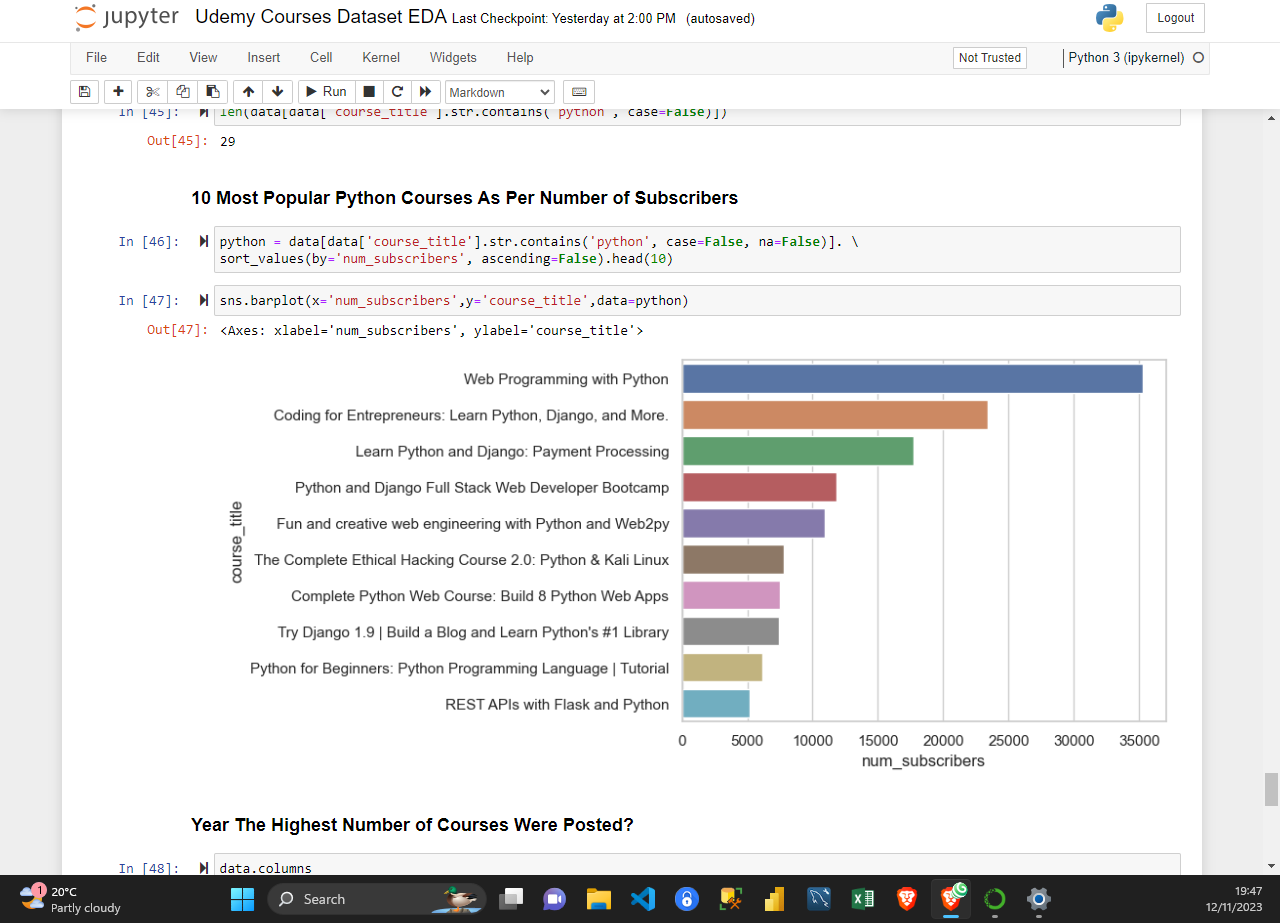Move the selected cell down
Screen dimensions: 1280x923
coord(277,92)
